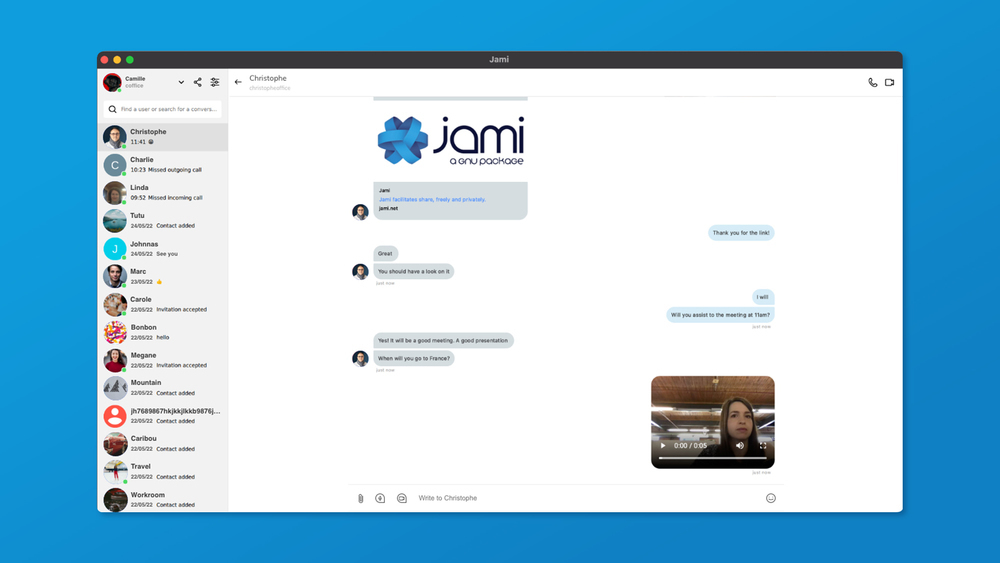Open the settings sliders icon

coord(215,82)
